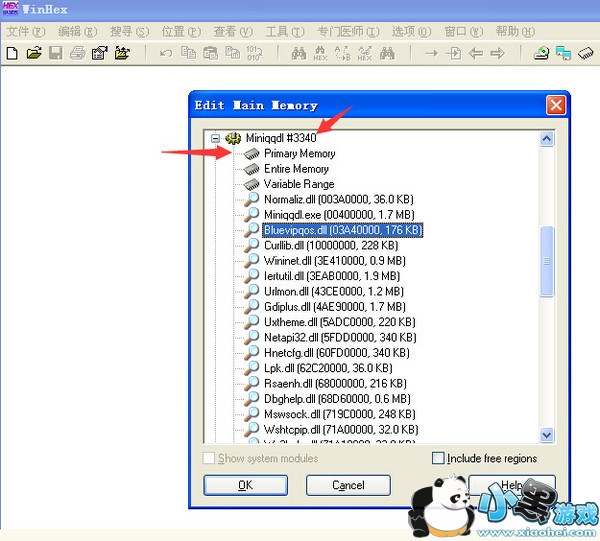Open the 编辑(E) menu
This screenshot has height=541, width=600.
[78, 31]
